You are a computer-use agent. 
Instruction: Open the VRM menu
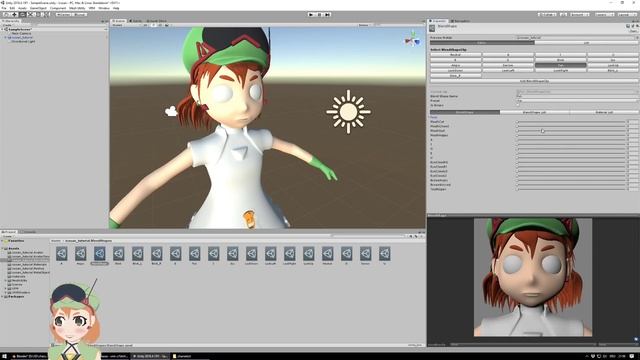pyautogui.click(x=92, y=8)
